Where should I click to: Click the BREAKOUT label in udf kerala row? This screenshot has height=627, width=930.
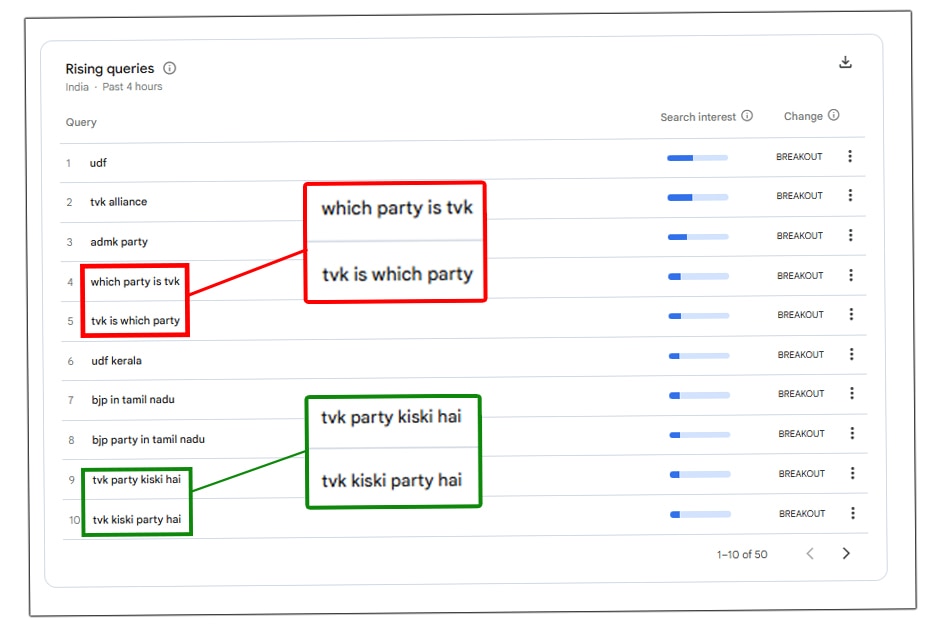click(801, 355)
